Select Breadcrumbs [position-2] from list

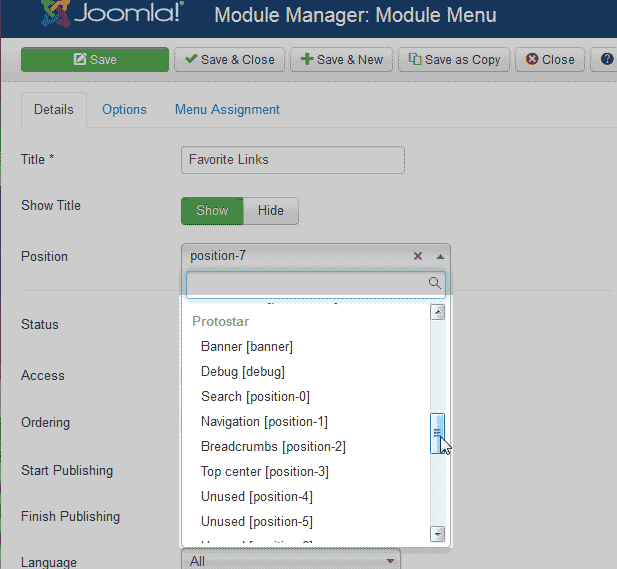pyautogui.click(x=273, y=446)
